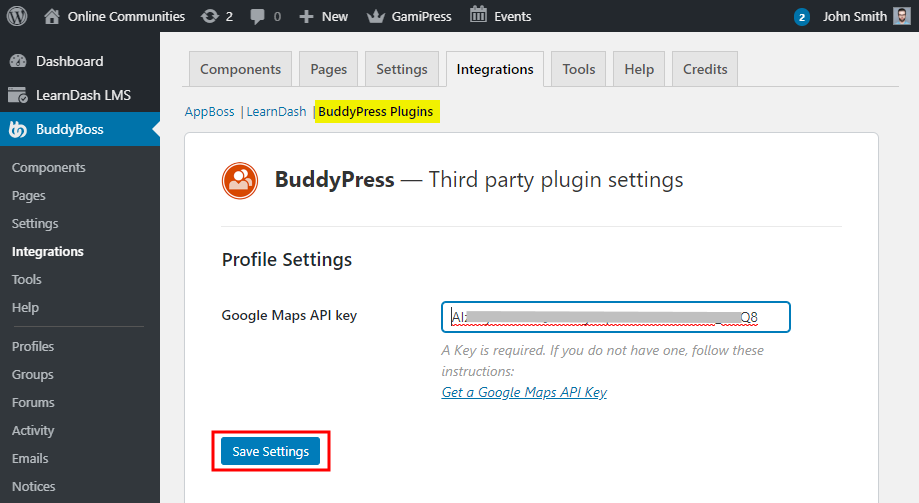This screenshot has height=503, width=919.
Task: Click the notifications badge showing 2
Action: (x=801, y=17)
